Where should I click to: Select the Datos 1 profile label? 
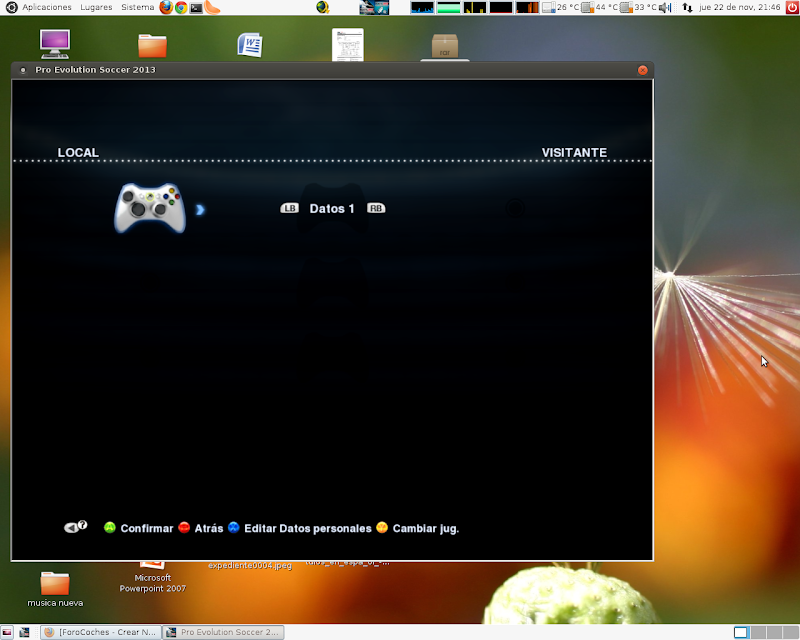(x=332, y=209)
